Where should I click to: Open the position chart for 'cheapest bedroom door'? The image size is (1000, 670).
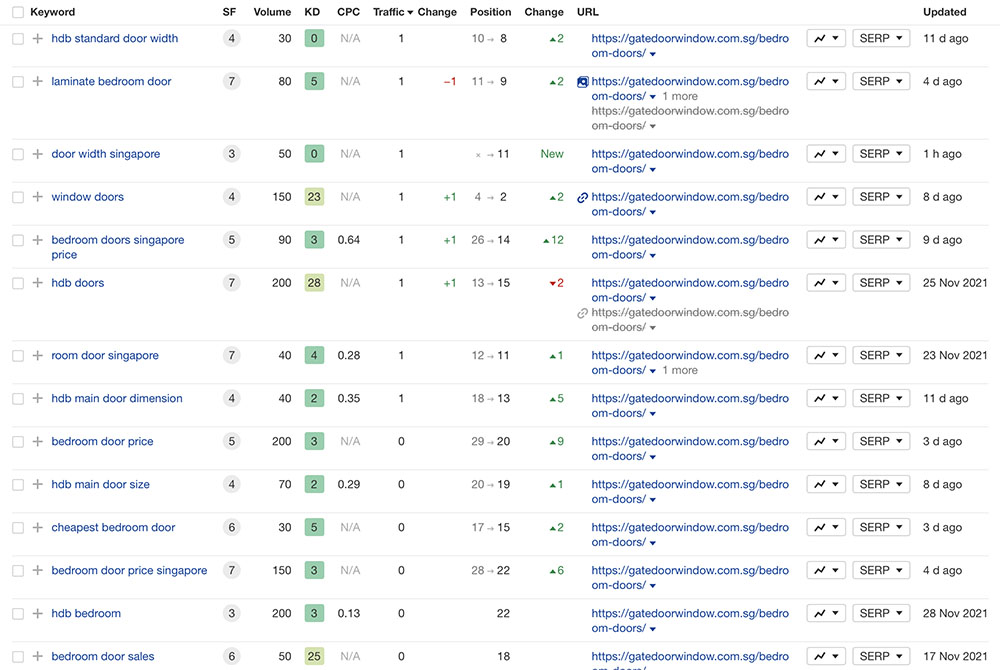coord(826,527)
